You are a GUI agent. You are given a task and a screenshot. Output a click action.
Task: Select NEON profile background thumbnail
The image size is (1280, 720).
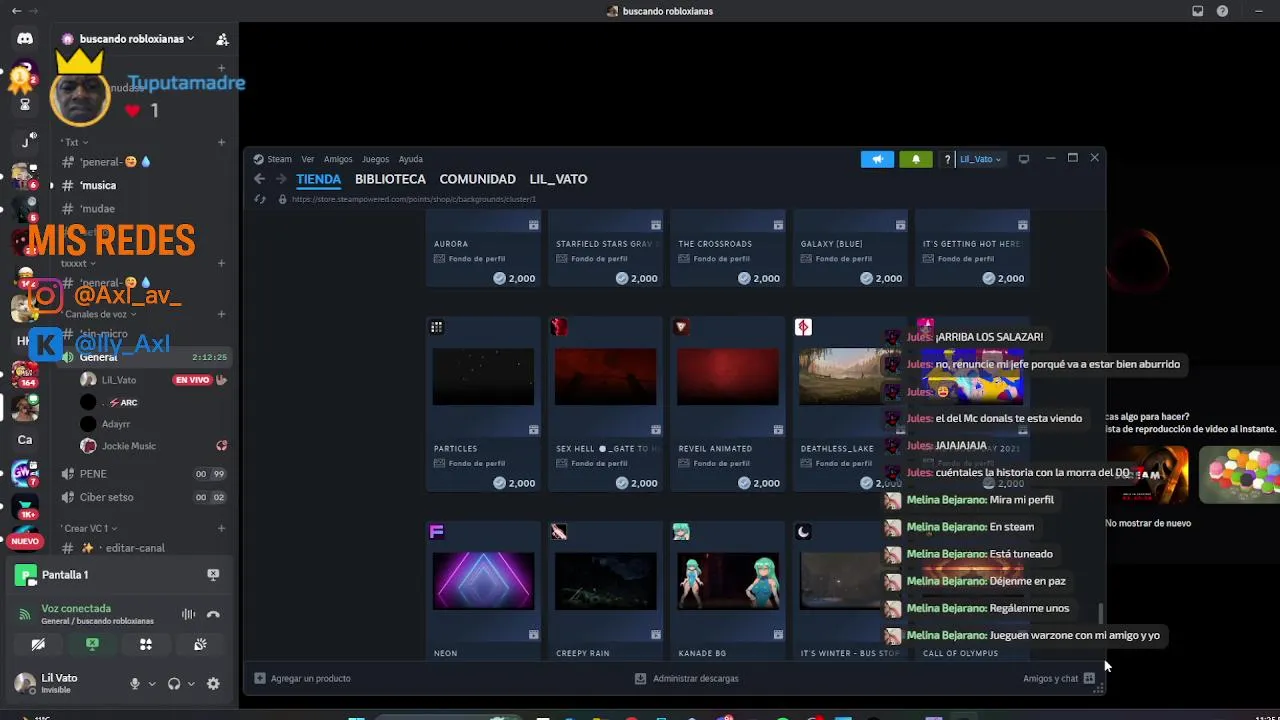[483, 580]
